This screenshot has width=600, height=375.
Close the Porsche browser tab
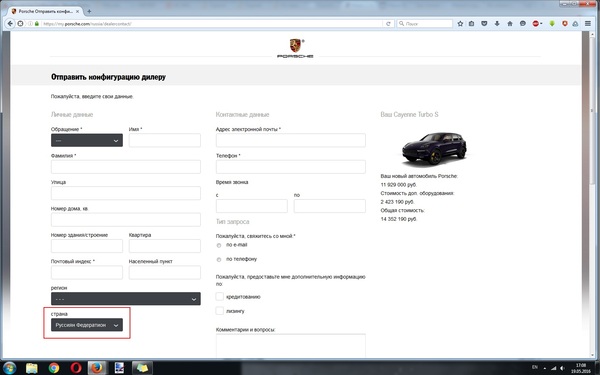[77, 11]
